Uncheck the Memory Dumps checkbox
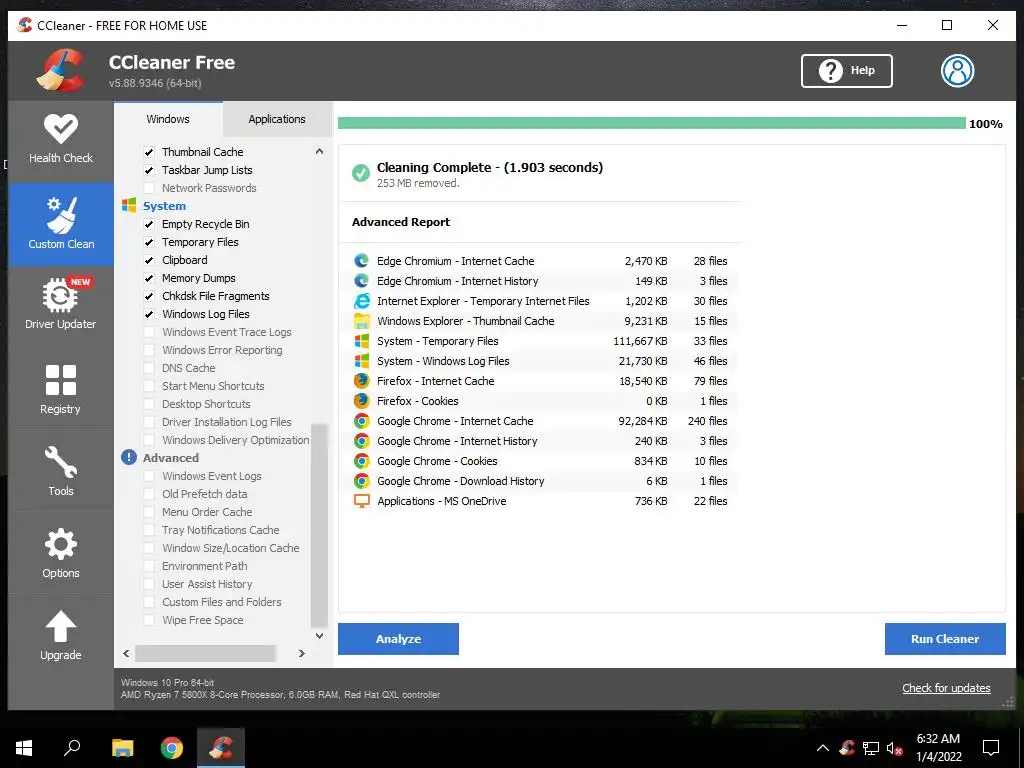This screenshot has height=768, width=1024. 149,278
